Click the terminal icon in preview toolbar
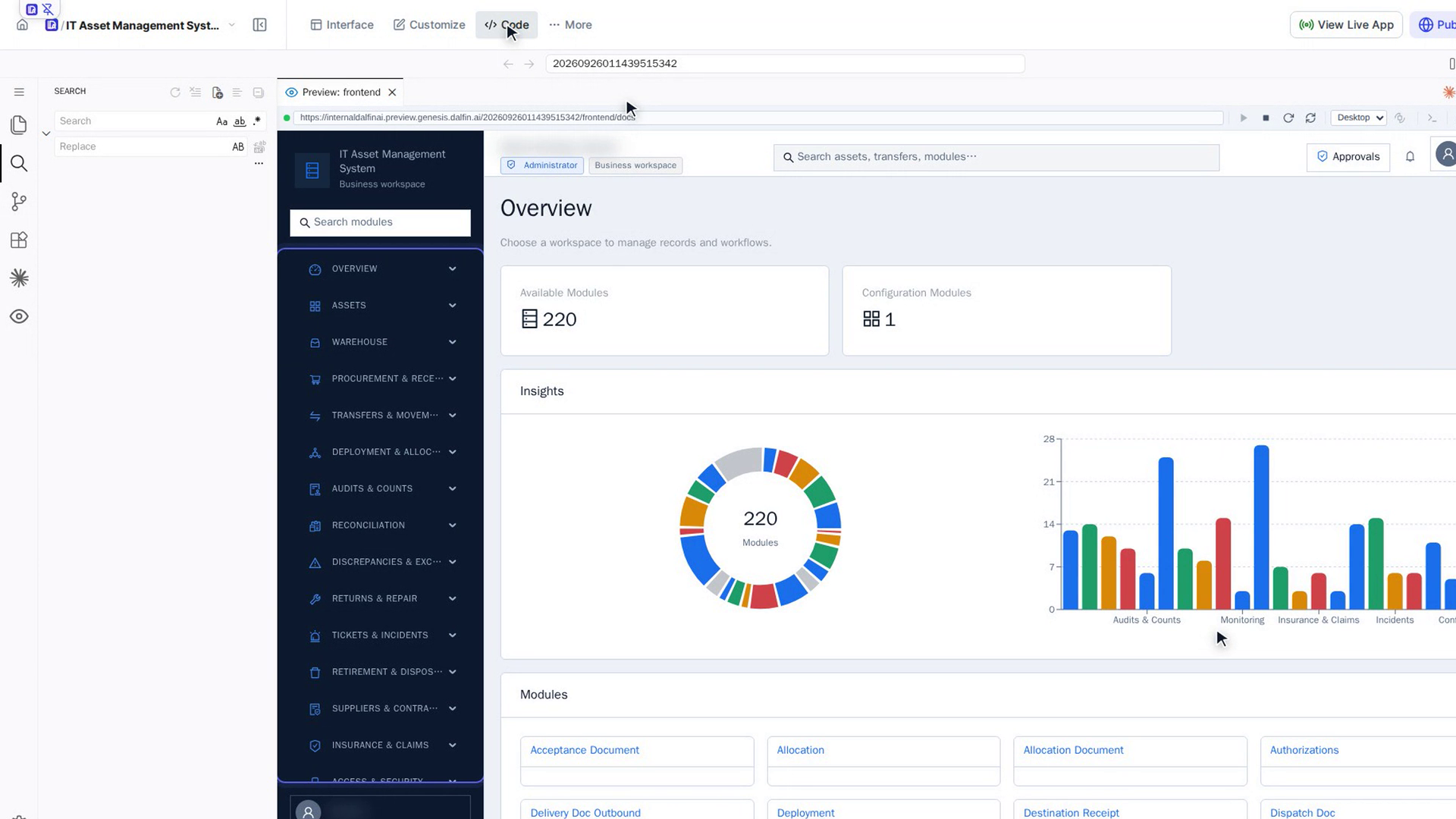The height and width of the screenshot is (819, 1456). coord(1432,118)
